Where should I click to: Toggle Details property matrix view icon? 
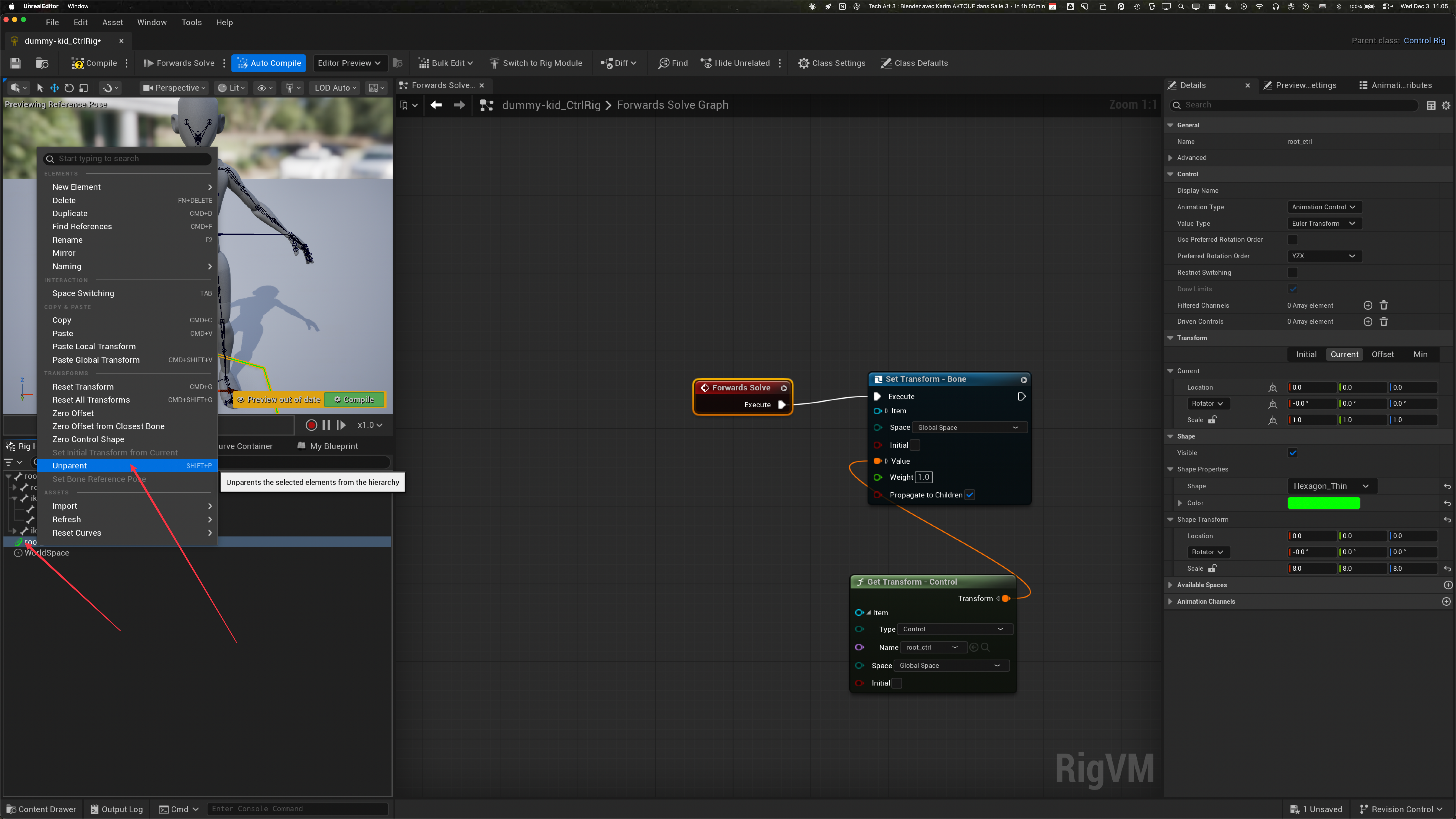coord(1431,106)
